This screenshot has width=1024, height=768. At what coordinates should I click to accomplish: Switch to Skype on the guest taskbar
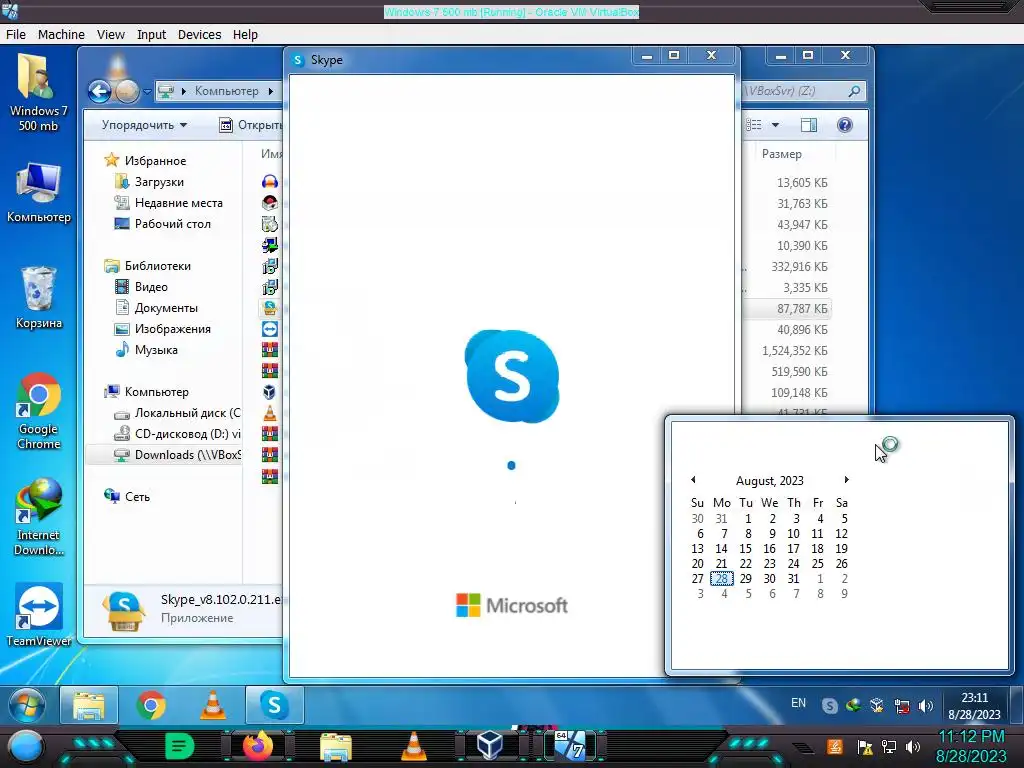point(274,705)
